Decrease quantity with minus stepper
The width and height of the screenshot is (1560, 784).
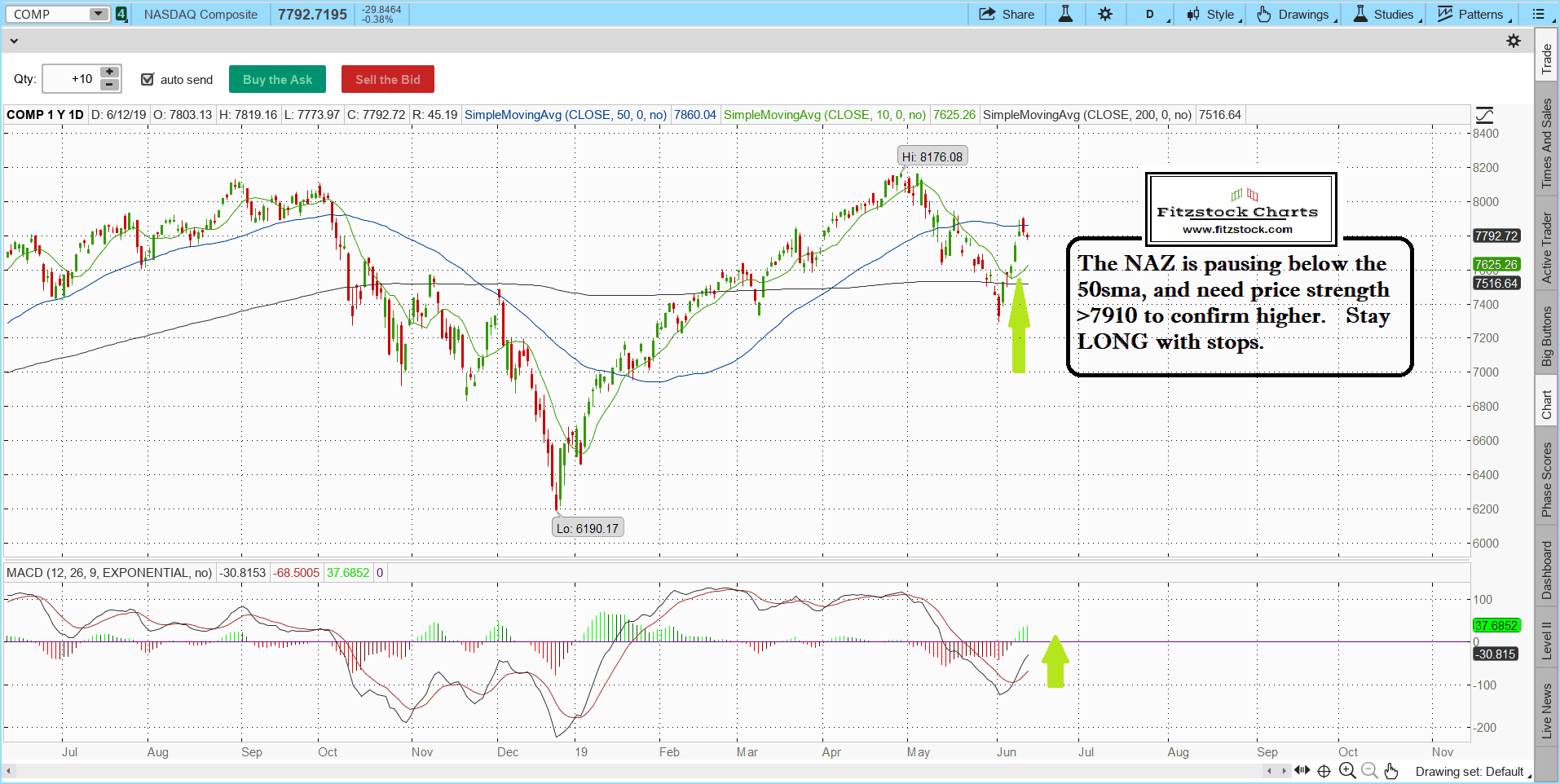[109, 85]
